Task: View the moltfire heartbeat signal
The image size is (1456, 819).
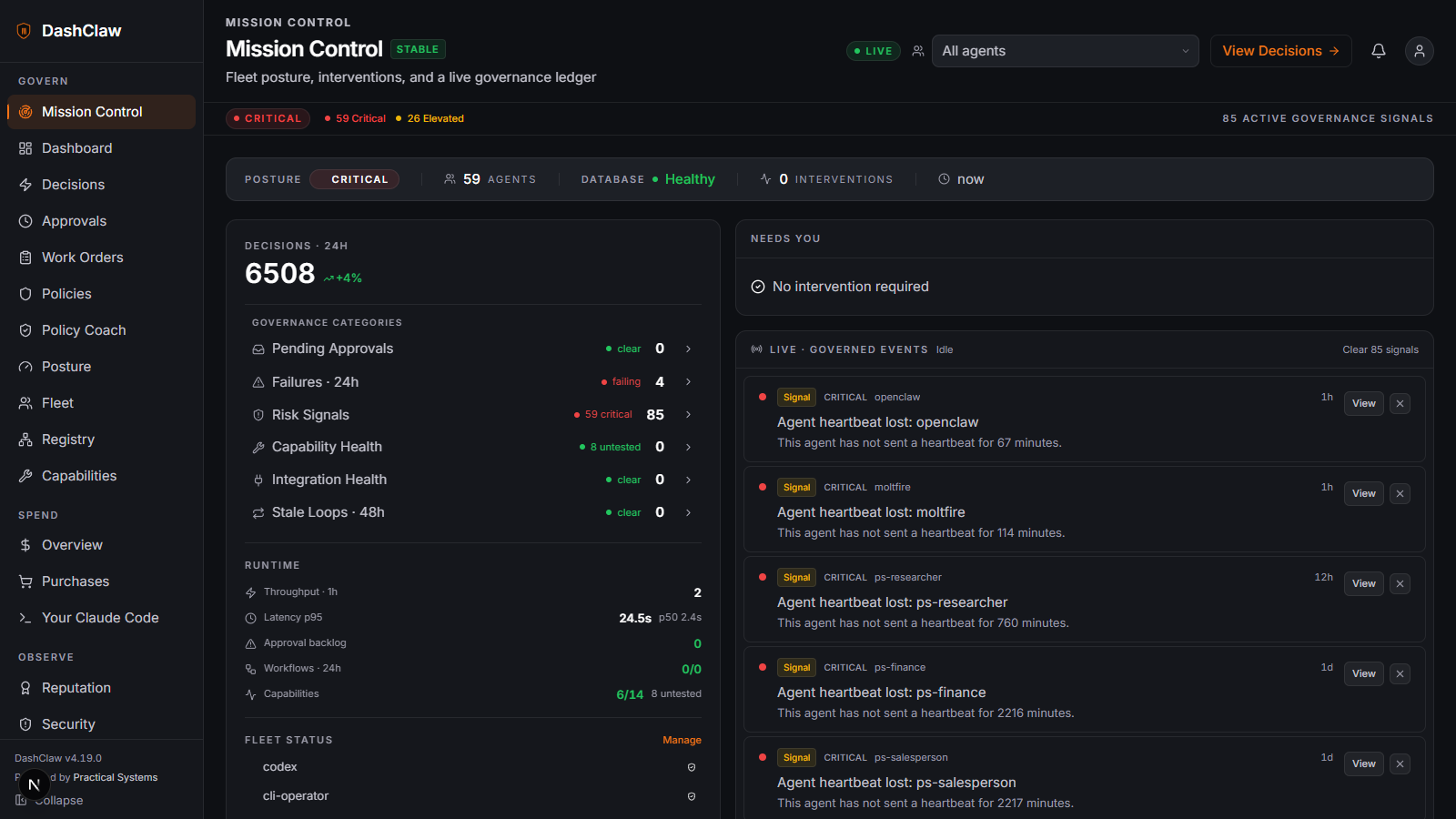Action: click(1363, 494)
